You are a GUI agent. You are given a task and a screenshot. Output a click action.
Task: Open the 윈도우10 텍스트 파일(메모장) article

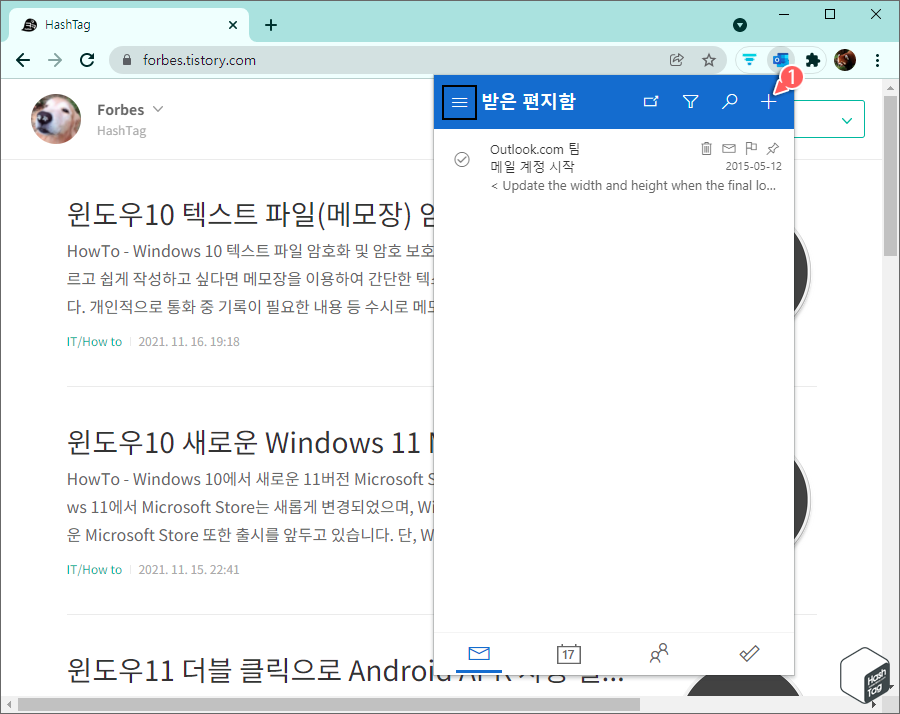click(x=250, y=214)
